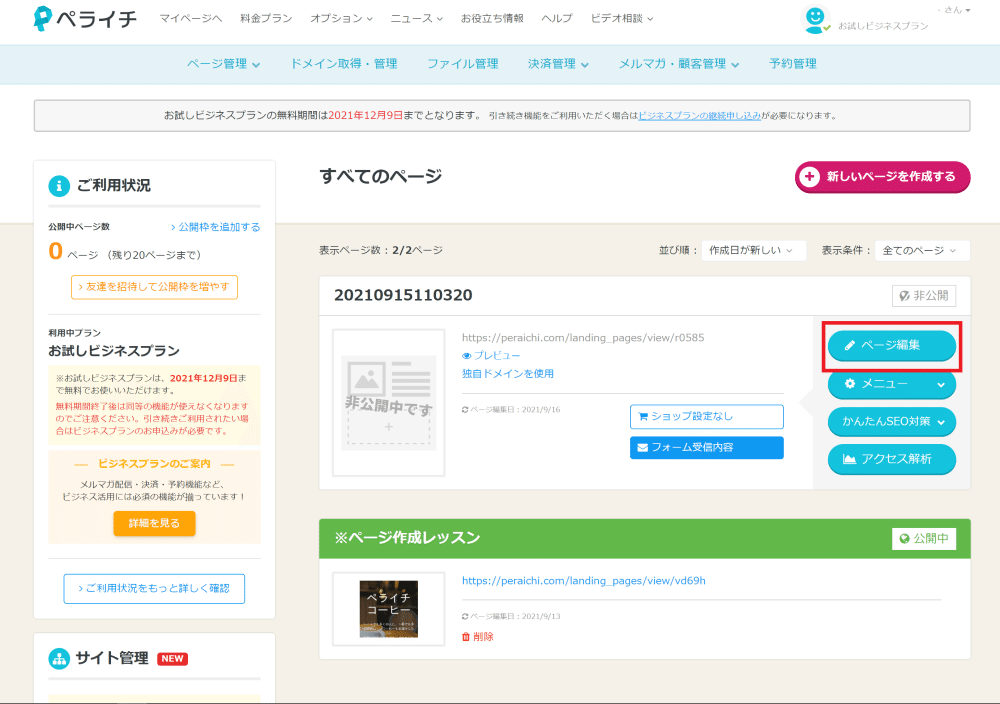Click the NEW badge beside サイト管理

(x=172, y=659)
